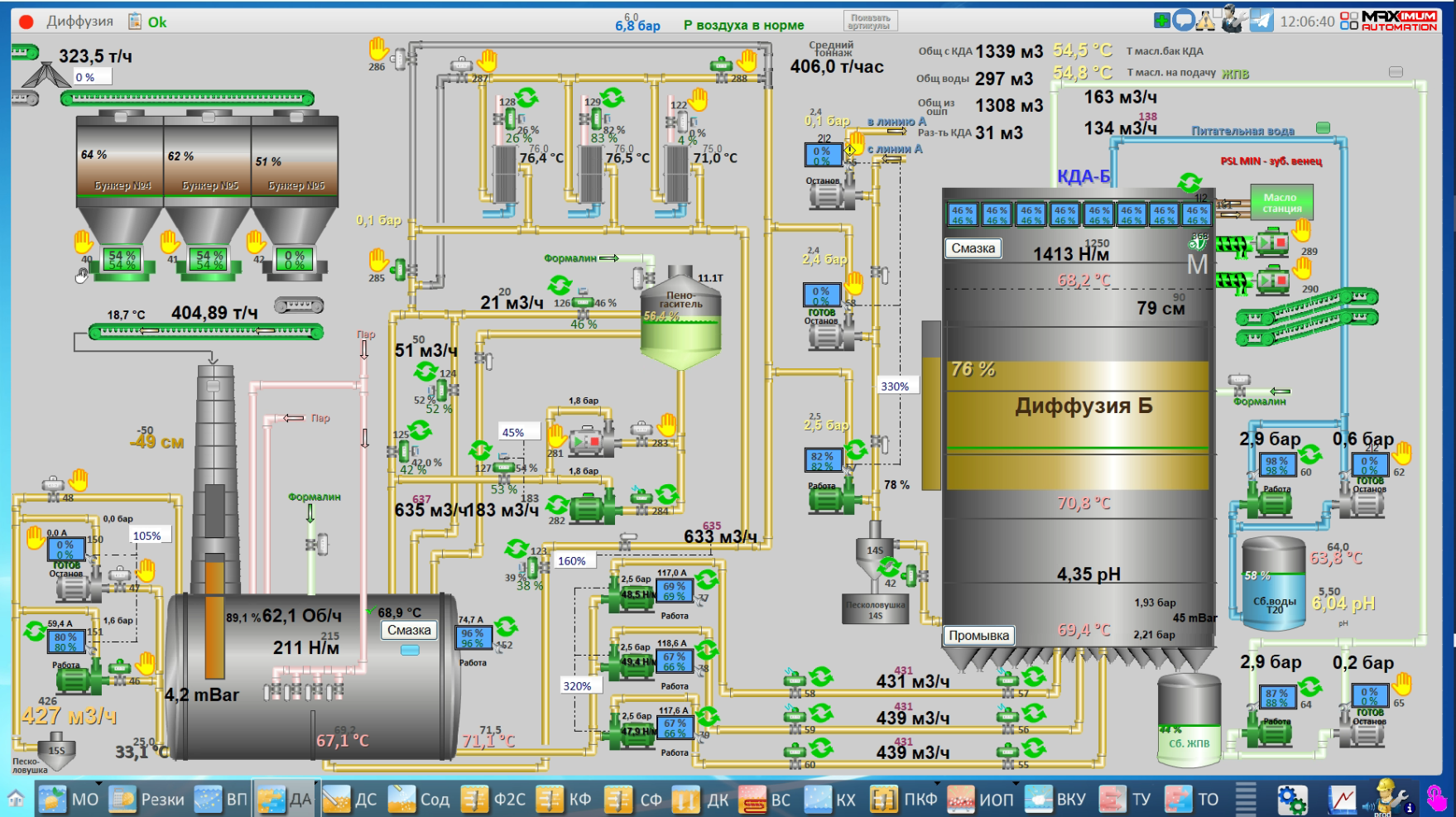The width and height of the screenshot is (1456, 817).
Task: Toggle green indicator beside Питательная вода
Action: 1323,128
